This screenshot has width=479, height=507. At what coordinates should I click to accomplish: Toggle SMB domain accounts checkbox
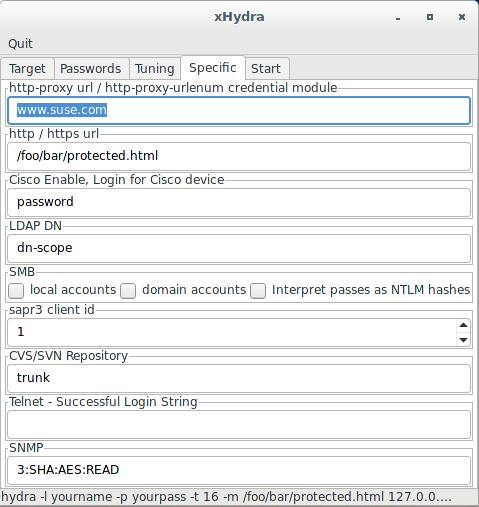[x=128, y=291]
